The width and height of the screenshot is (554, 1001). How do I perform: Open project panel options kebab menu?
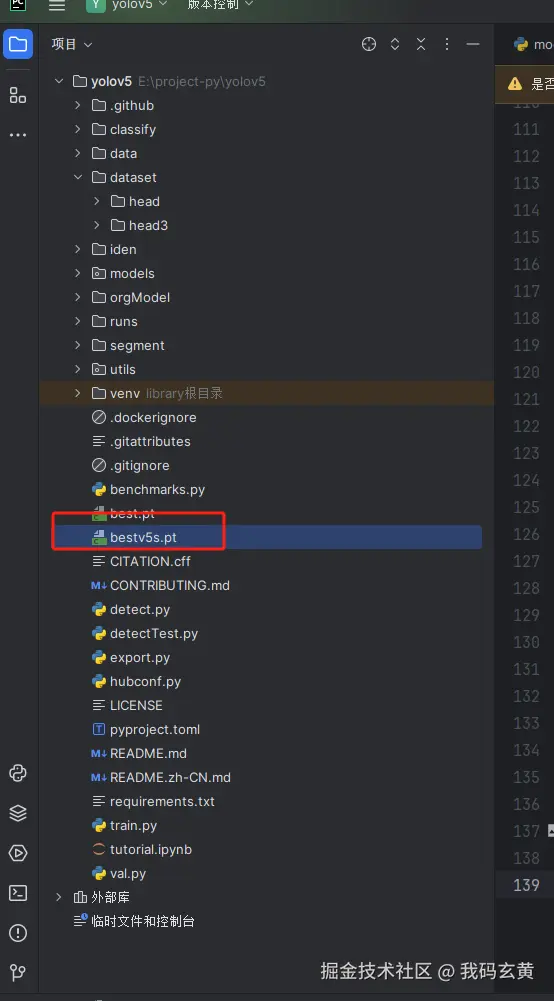(x=447, y=44)
